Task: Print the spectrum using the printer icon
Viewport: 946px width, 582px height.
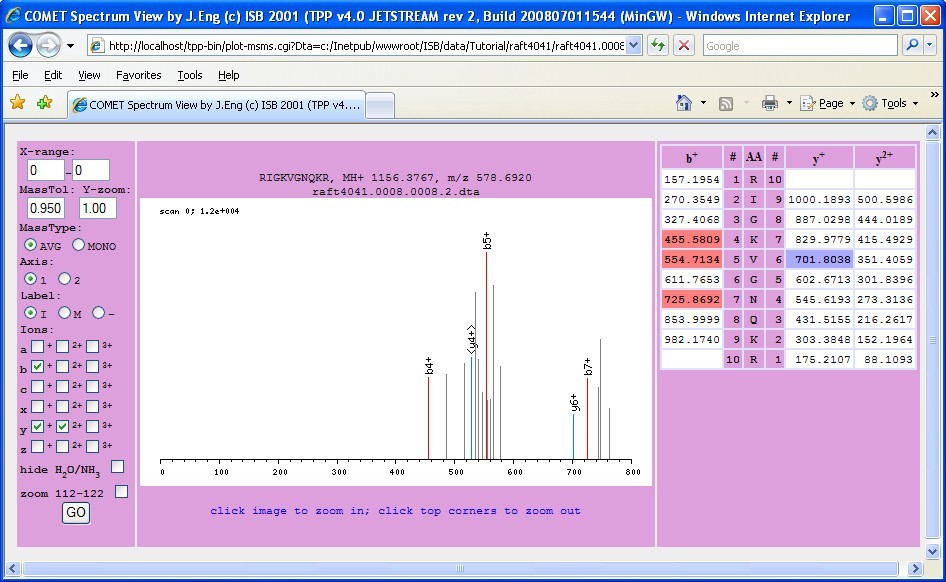Action: click(x=771, y=102)
